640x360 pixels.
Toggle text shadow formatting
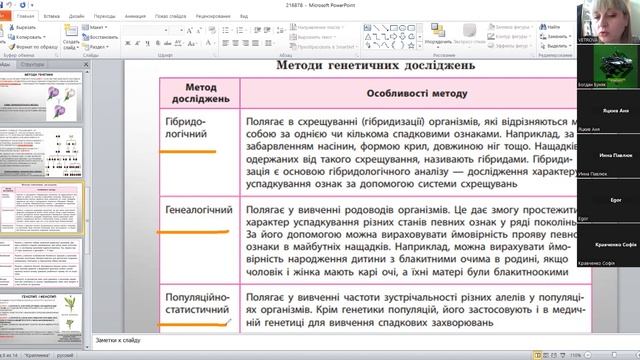[x=158, y=43]
